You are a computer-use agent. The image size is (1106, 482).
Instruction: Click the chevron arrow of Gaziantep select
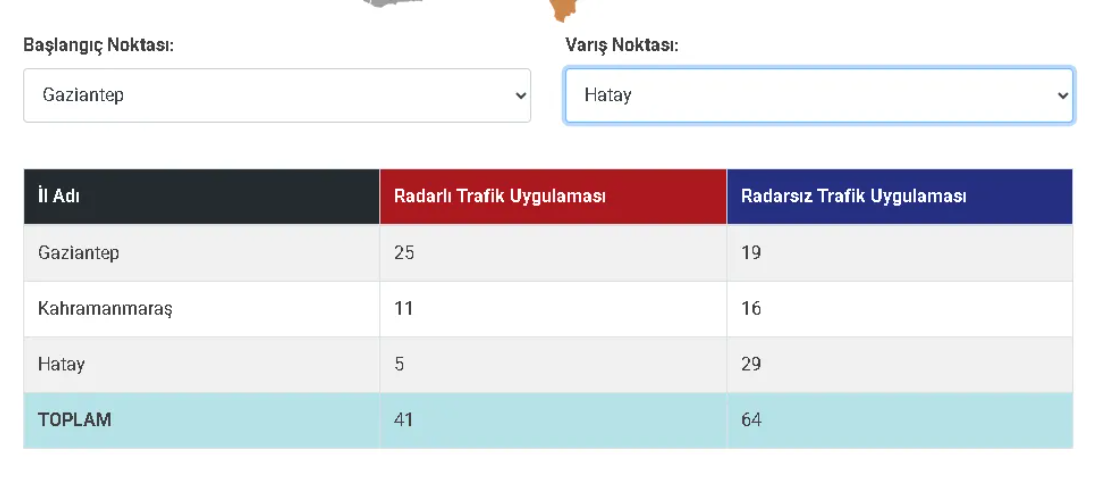[x=521, y=95]
